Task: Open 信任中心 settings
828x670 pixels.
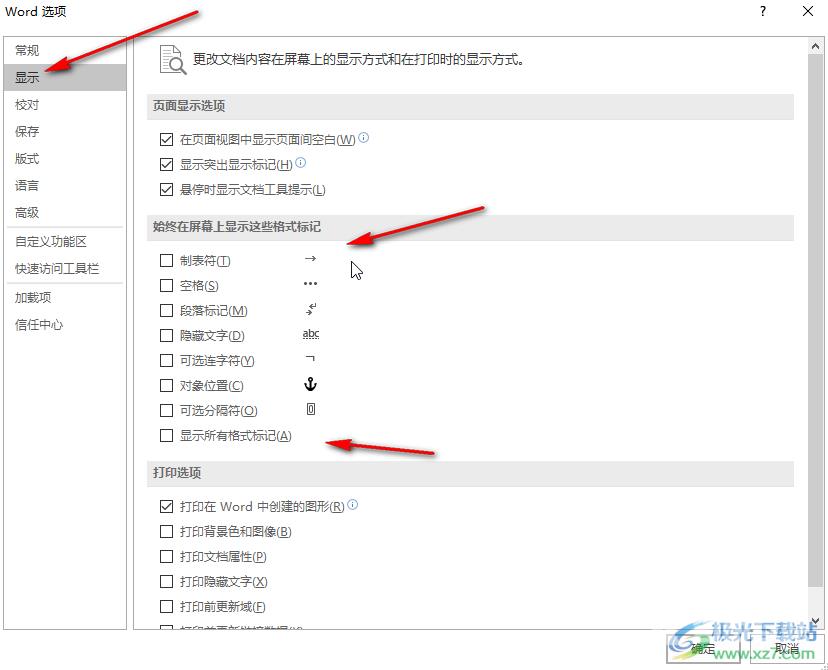Action: click(64, 325)
